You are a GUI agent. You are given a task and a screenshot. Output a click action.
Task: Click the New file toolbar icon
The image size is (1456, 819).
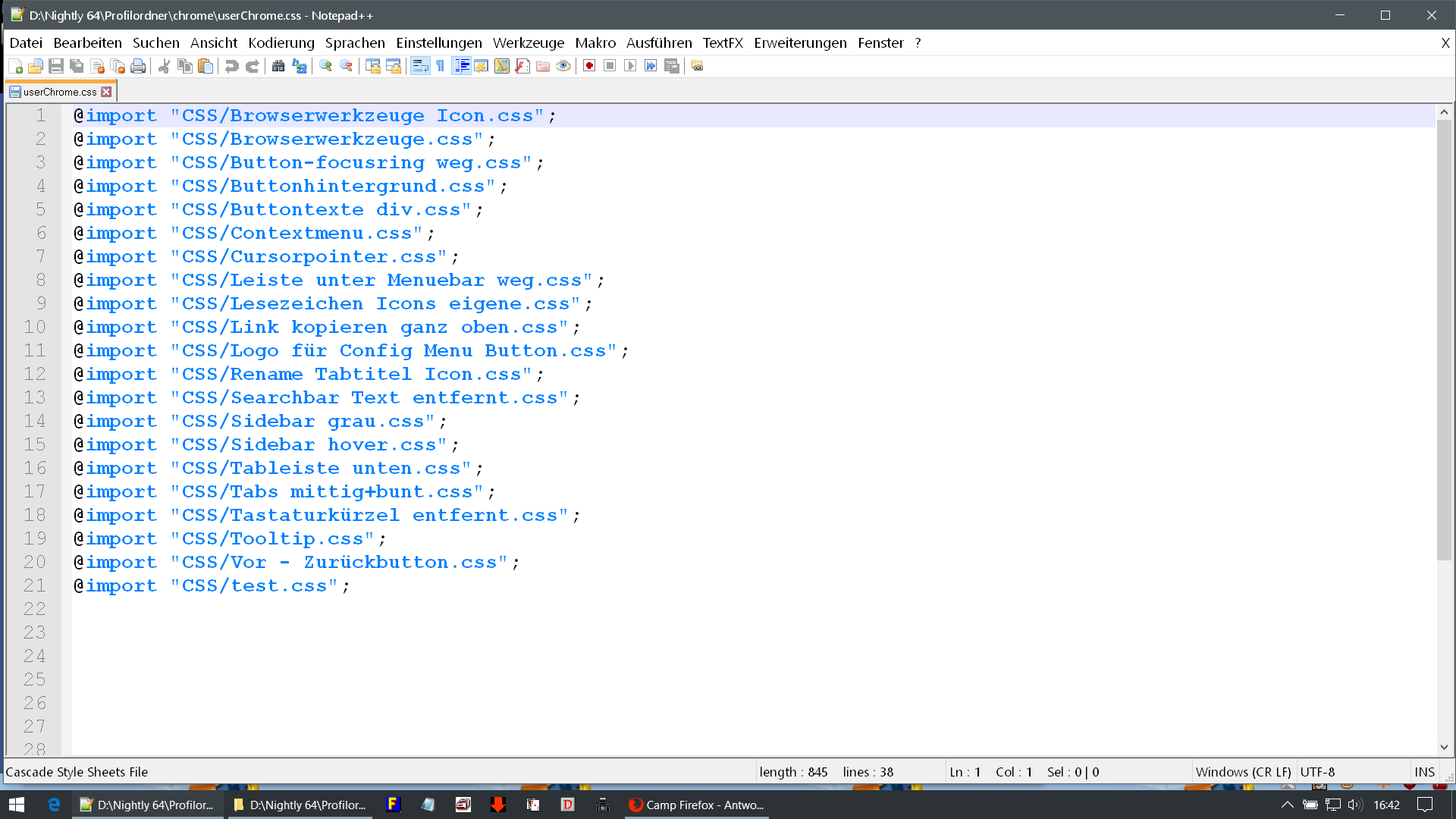pos(15,67)
